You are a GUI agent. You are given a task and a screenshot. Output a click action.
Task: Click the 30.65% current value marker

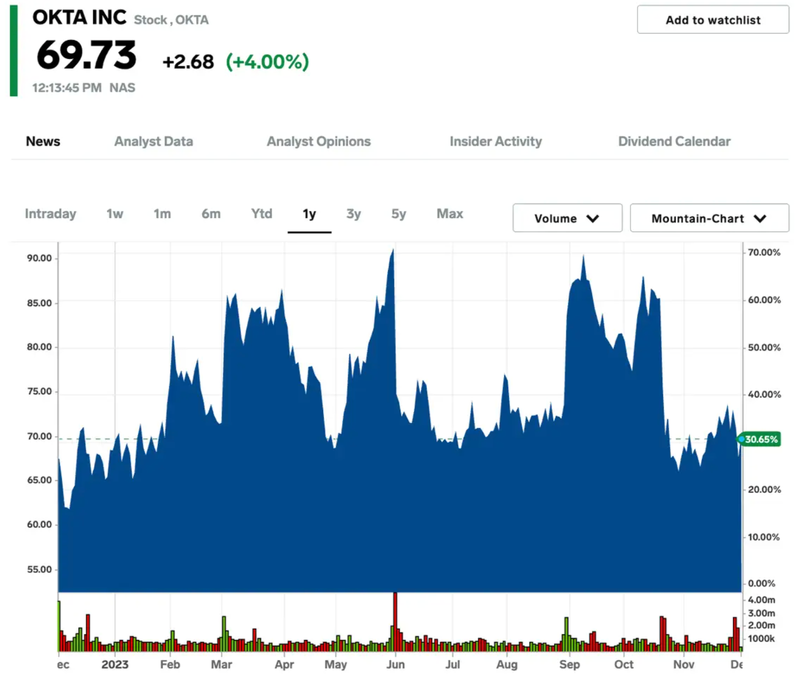[x=760, y=439]
